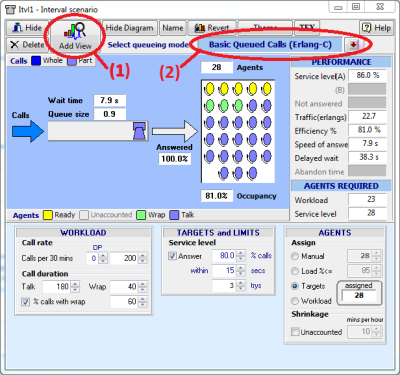Hide the scenario using the Hide button
Viewport: 400px width, 375px height.
27,28
